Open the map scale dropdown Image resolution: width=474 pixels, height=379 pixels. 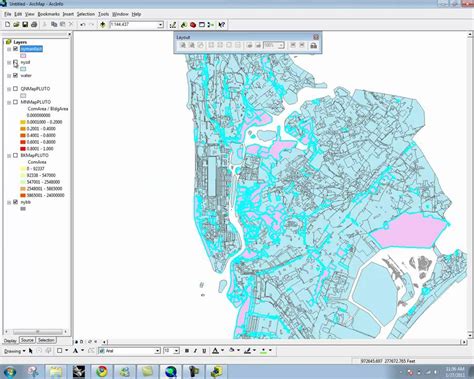[160, 25]
